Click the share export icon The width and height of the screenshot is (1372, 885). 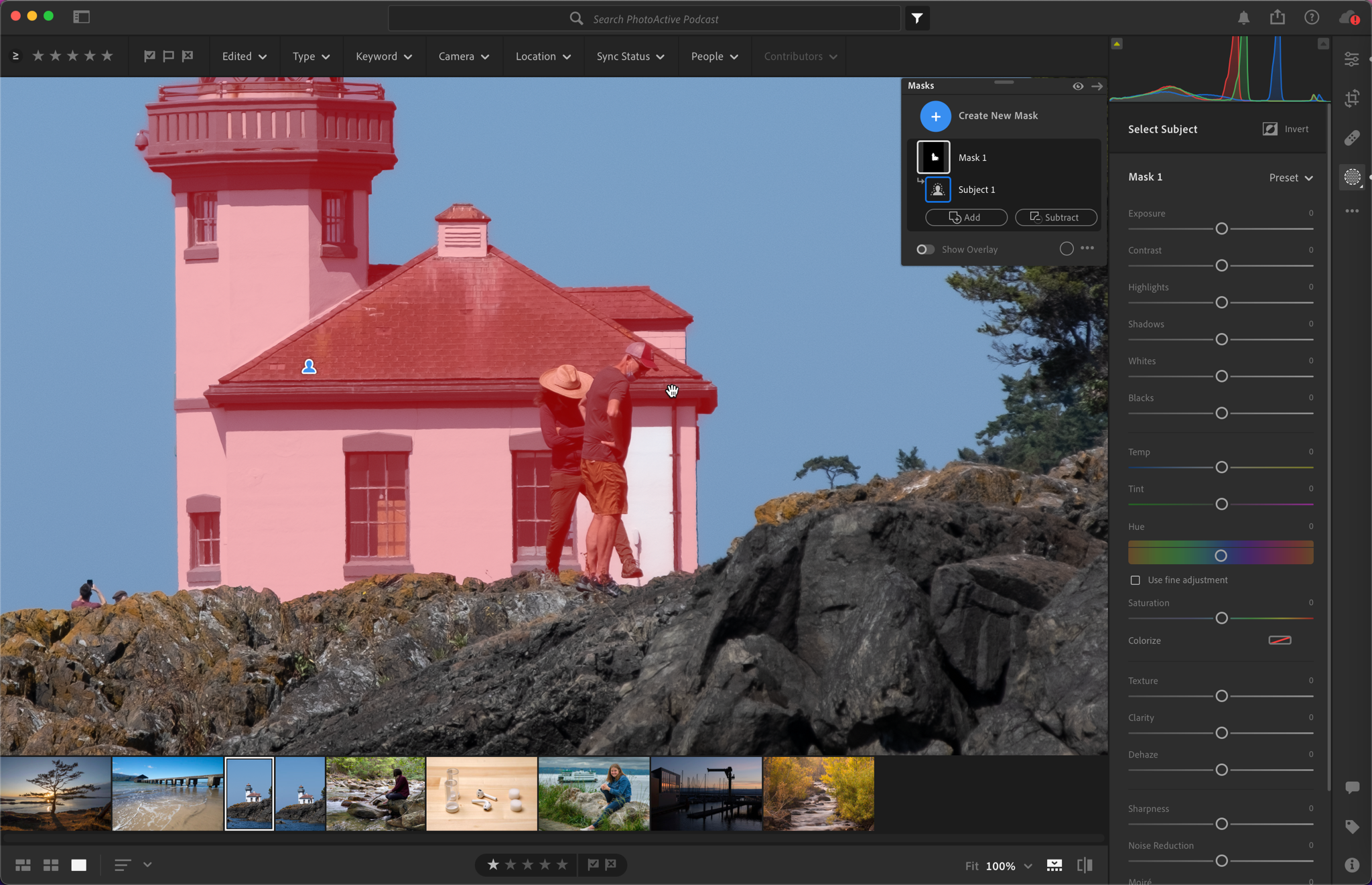point(1278,17)
